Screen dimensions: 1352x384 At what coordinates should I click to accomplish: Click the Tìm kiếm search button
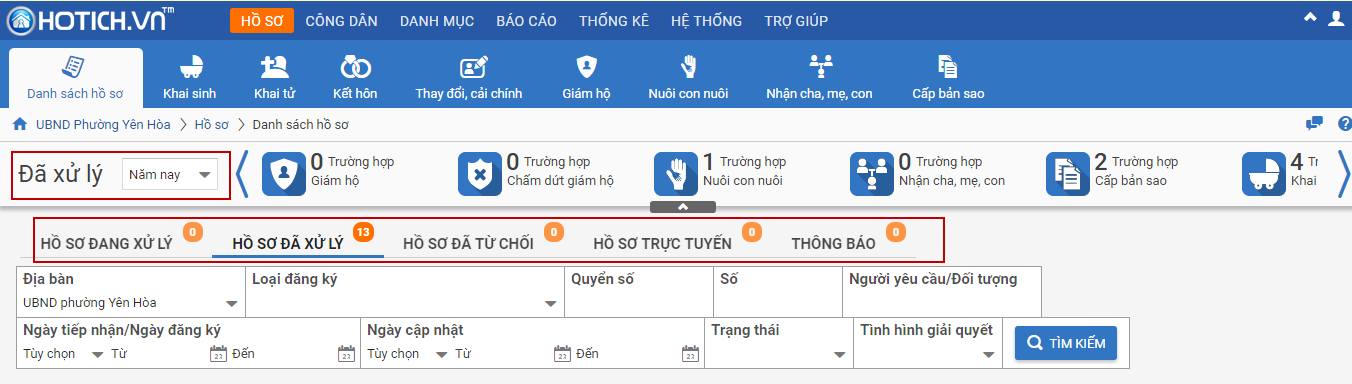click(1066, 343)
